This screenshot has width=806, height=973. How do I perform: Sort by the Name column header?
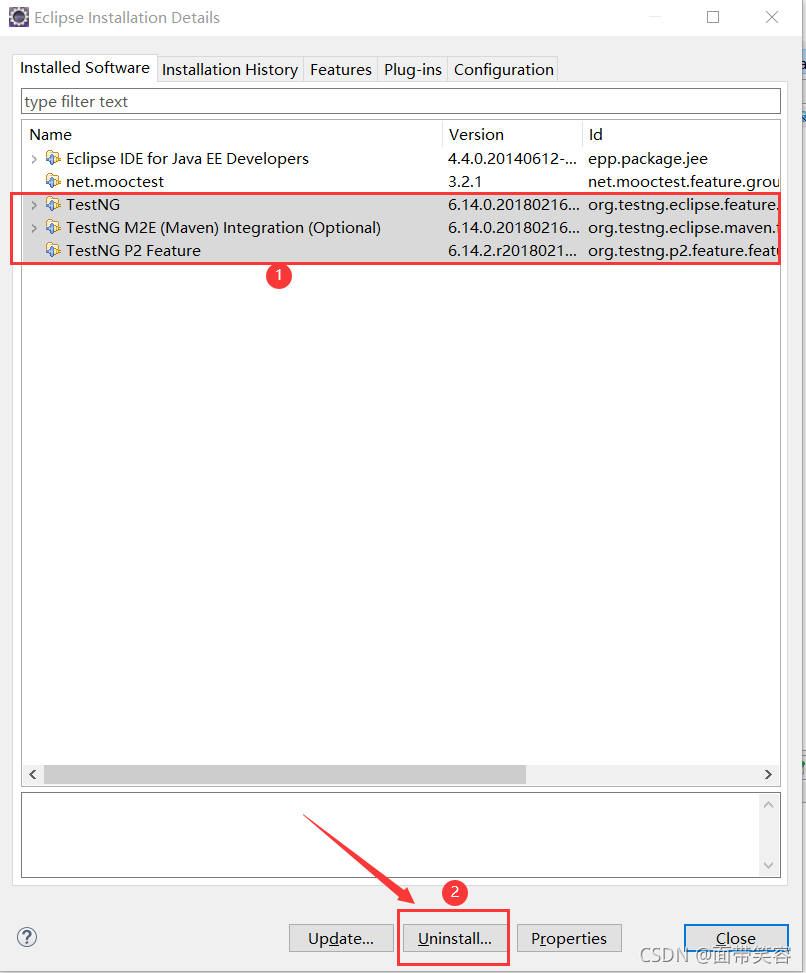tap(233, 135)
